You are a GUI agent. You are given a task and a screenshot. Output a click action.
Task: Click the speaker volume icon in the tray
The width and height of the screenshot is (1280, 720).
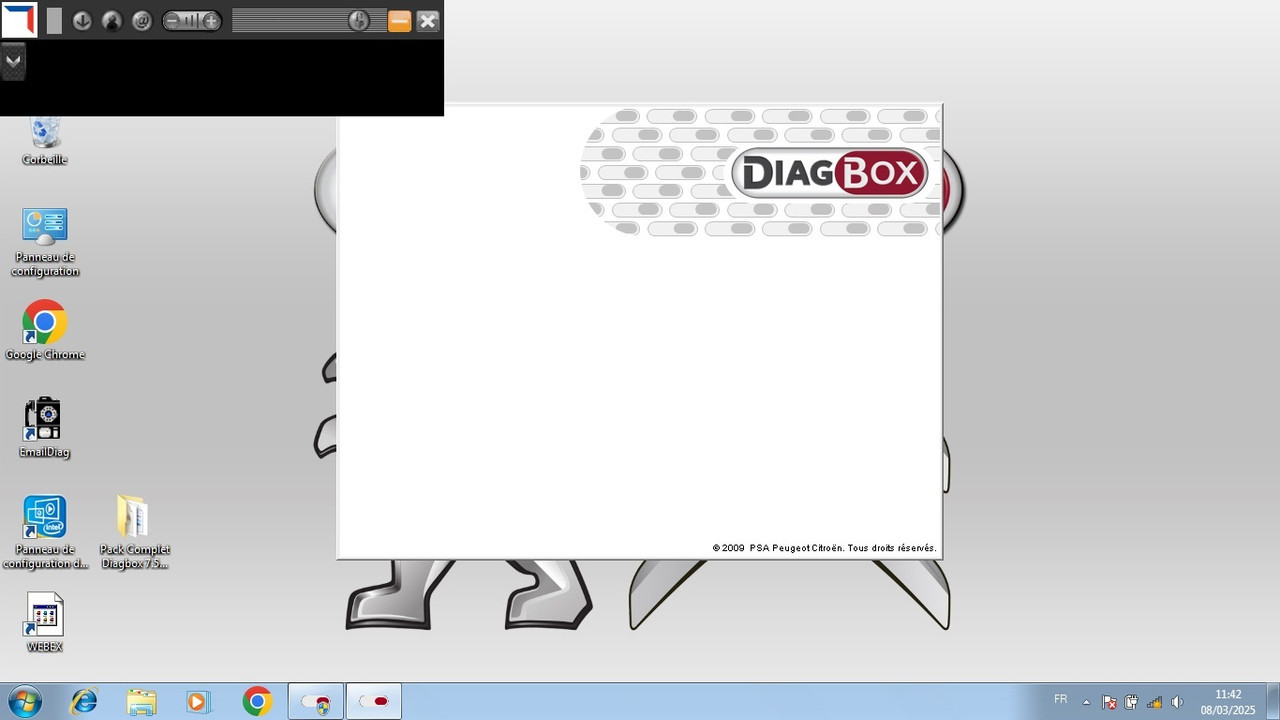1177,702
